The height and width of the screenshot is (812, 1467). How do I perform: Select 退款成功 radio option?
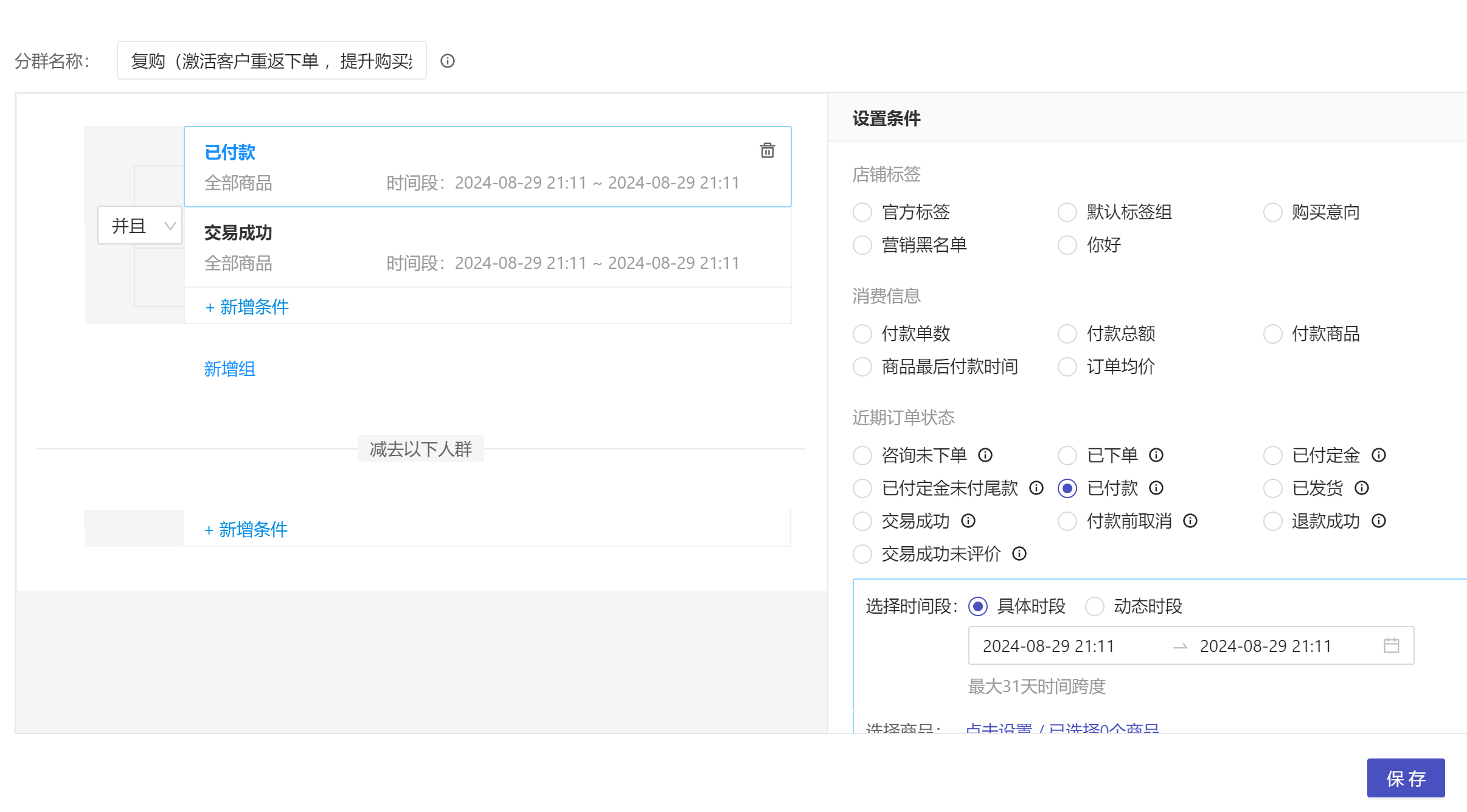click(1272, 521)
